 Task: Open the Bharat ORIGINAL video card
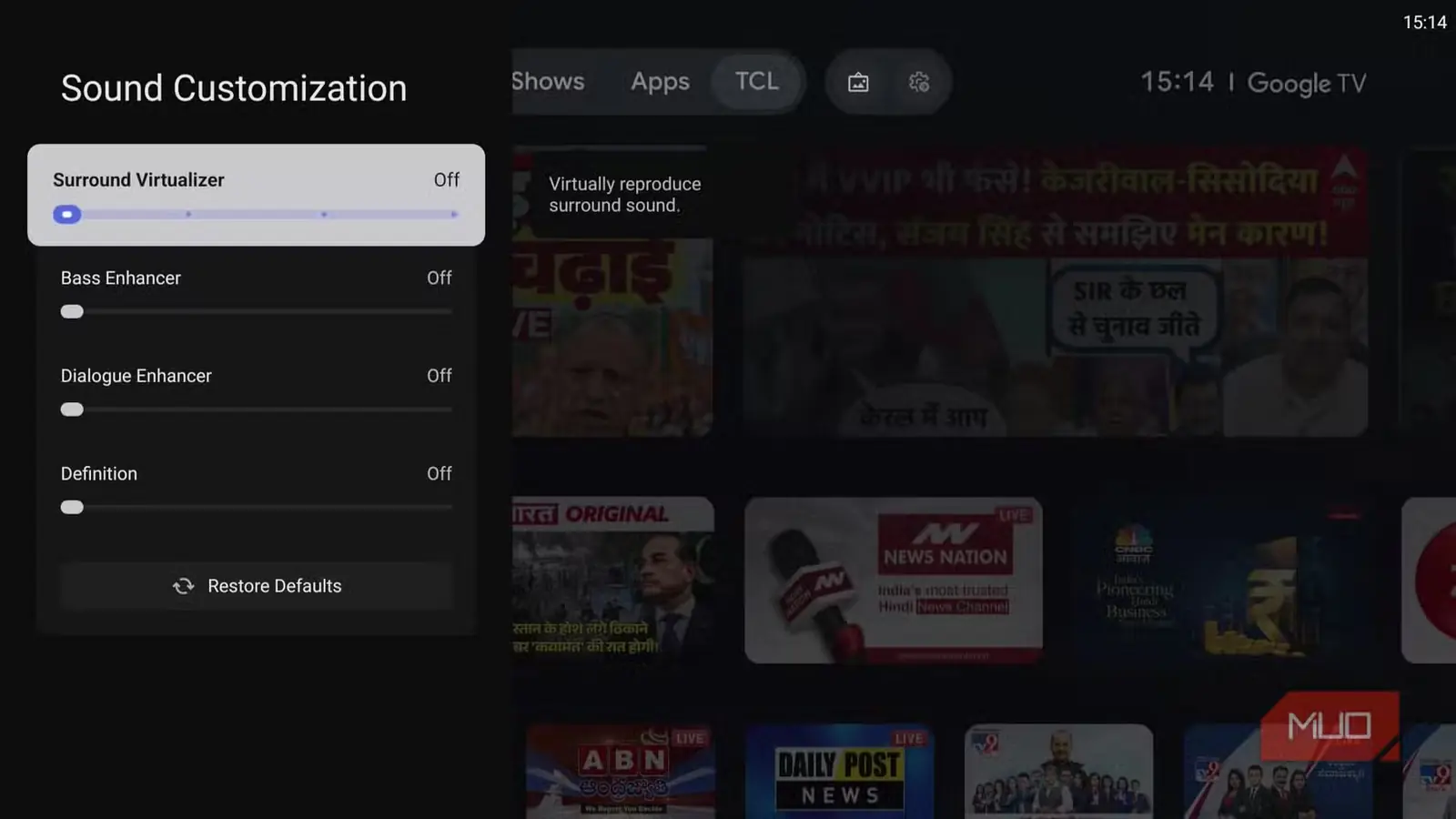point(613,580)
